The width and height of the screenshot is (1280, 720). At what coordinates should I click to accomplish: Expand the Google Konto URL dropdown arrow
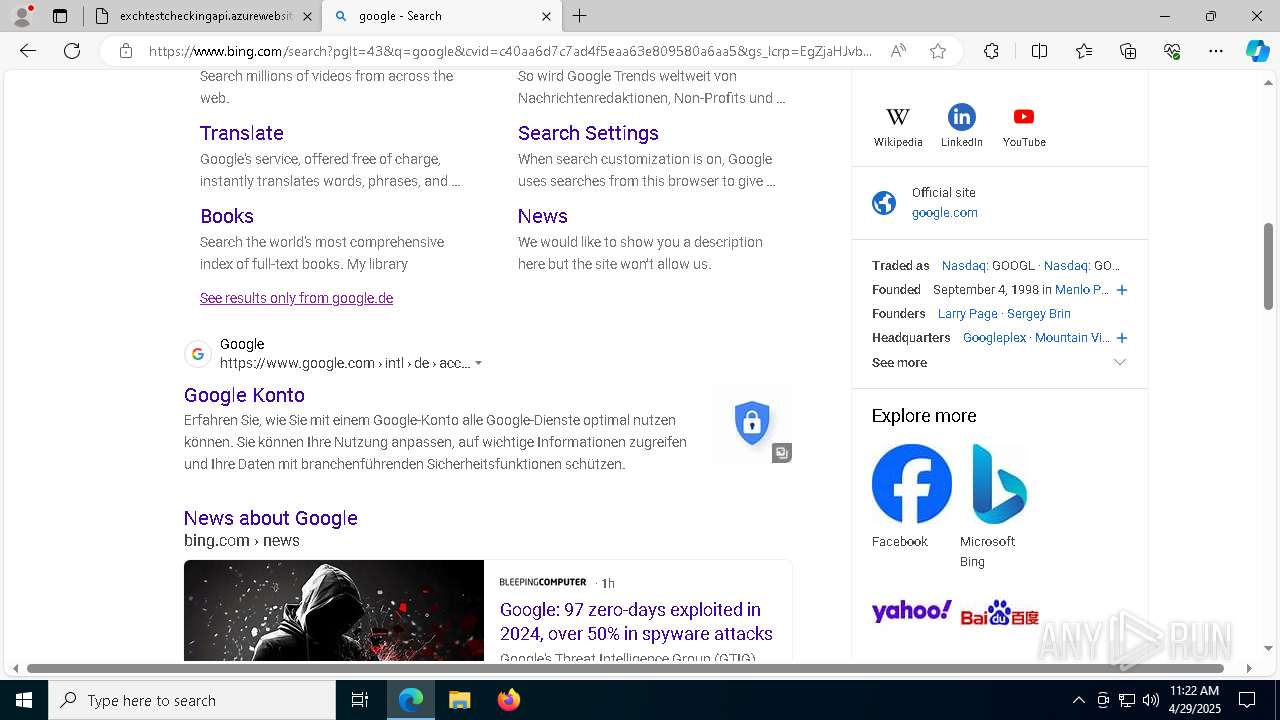[478, 363]
